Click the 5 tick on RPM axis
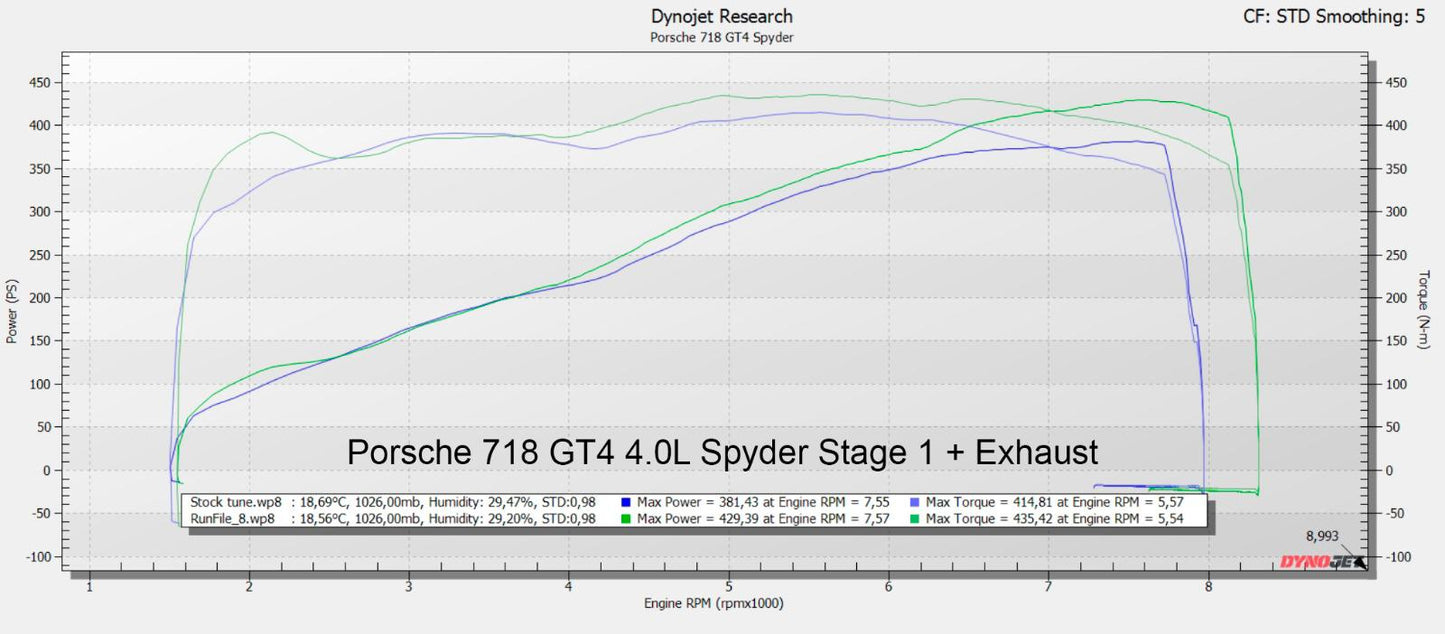The image size is (1445, 634). coord(729,587)
